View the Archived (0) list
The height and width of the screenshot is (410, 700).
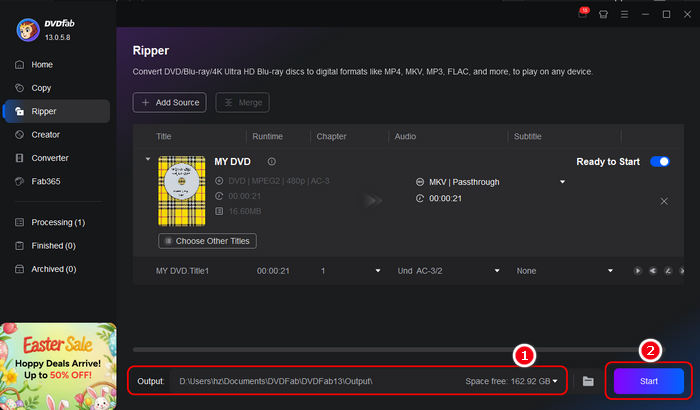(x=56, y=269)
